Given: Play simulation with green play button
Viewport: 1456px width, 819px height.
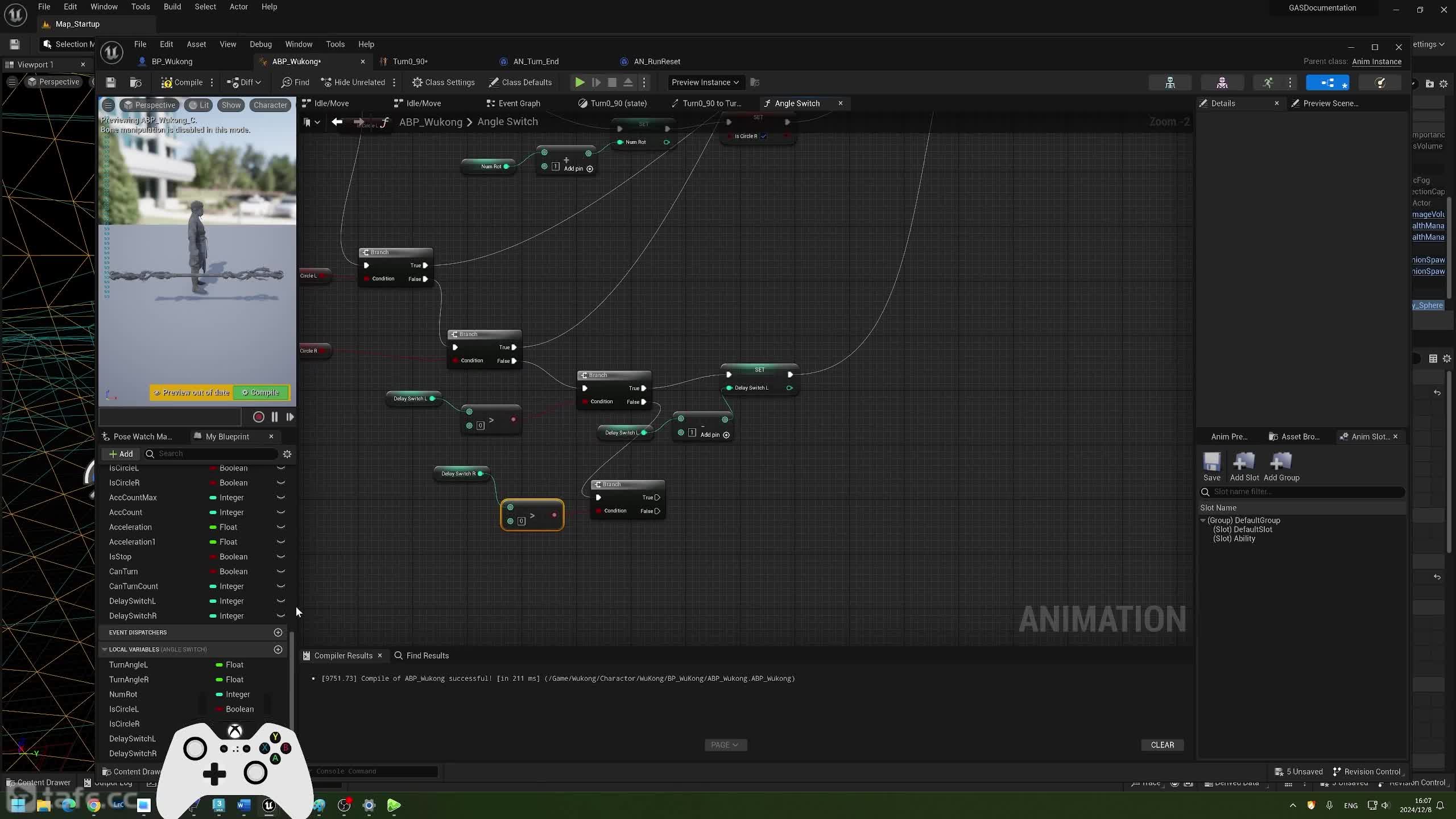Looking at the screenshot, I should (x=580, y=82).
